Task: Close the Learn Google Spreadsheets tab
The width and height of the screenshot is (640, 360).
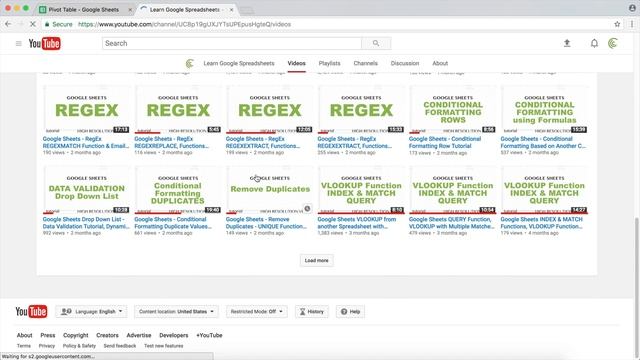Action: click(x=231, y=9)
